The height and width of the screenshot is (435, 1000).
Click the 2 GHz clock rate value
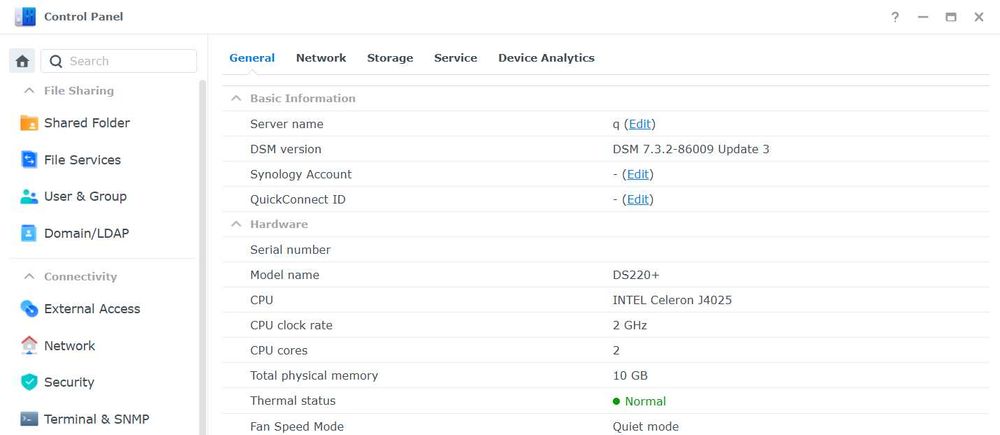[629, 325]
